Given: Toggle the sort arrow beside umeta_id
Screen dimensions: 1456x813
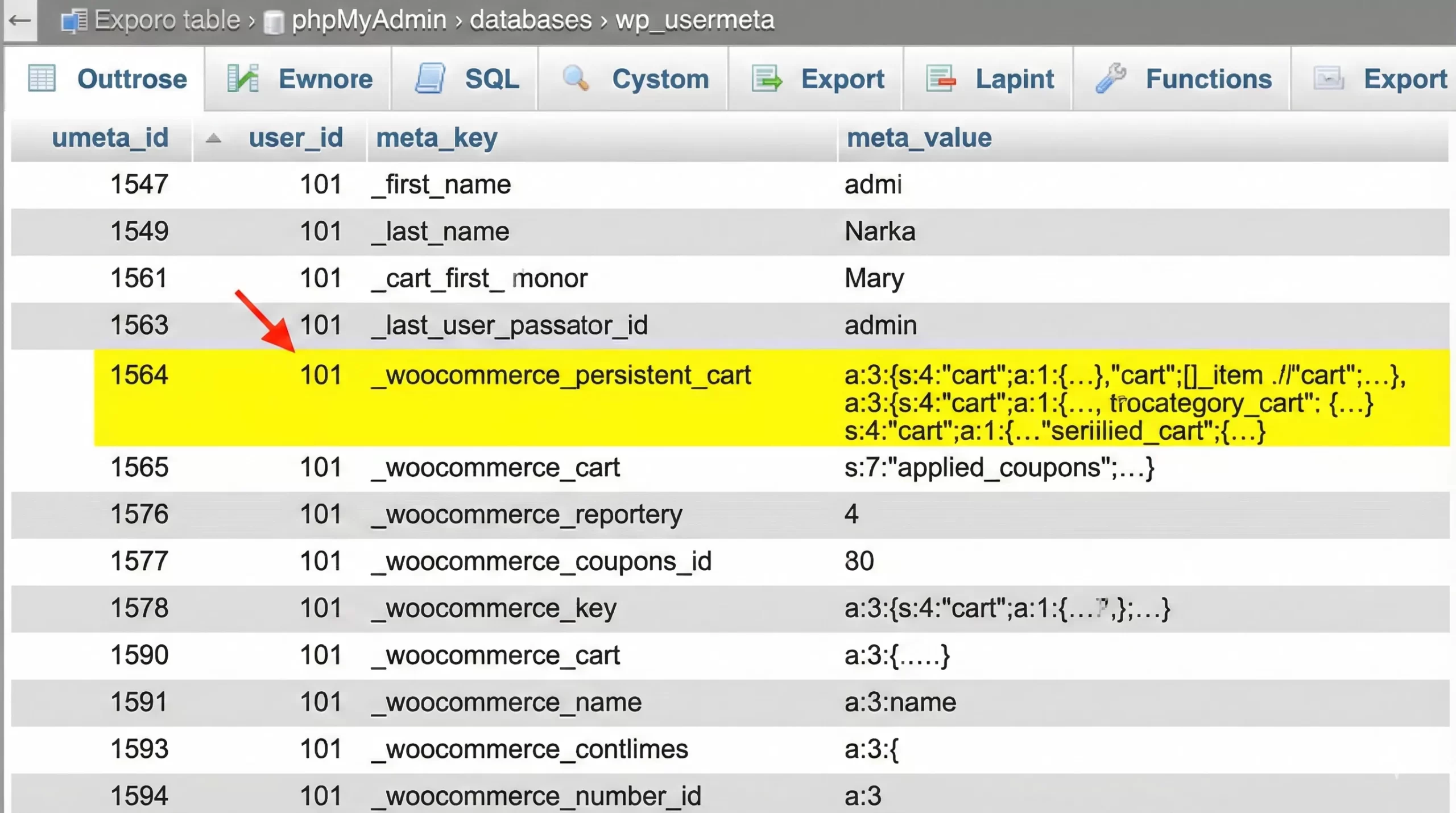Looking at the screenshot, I should (x=213, y=138).
